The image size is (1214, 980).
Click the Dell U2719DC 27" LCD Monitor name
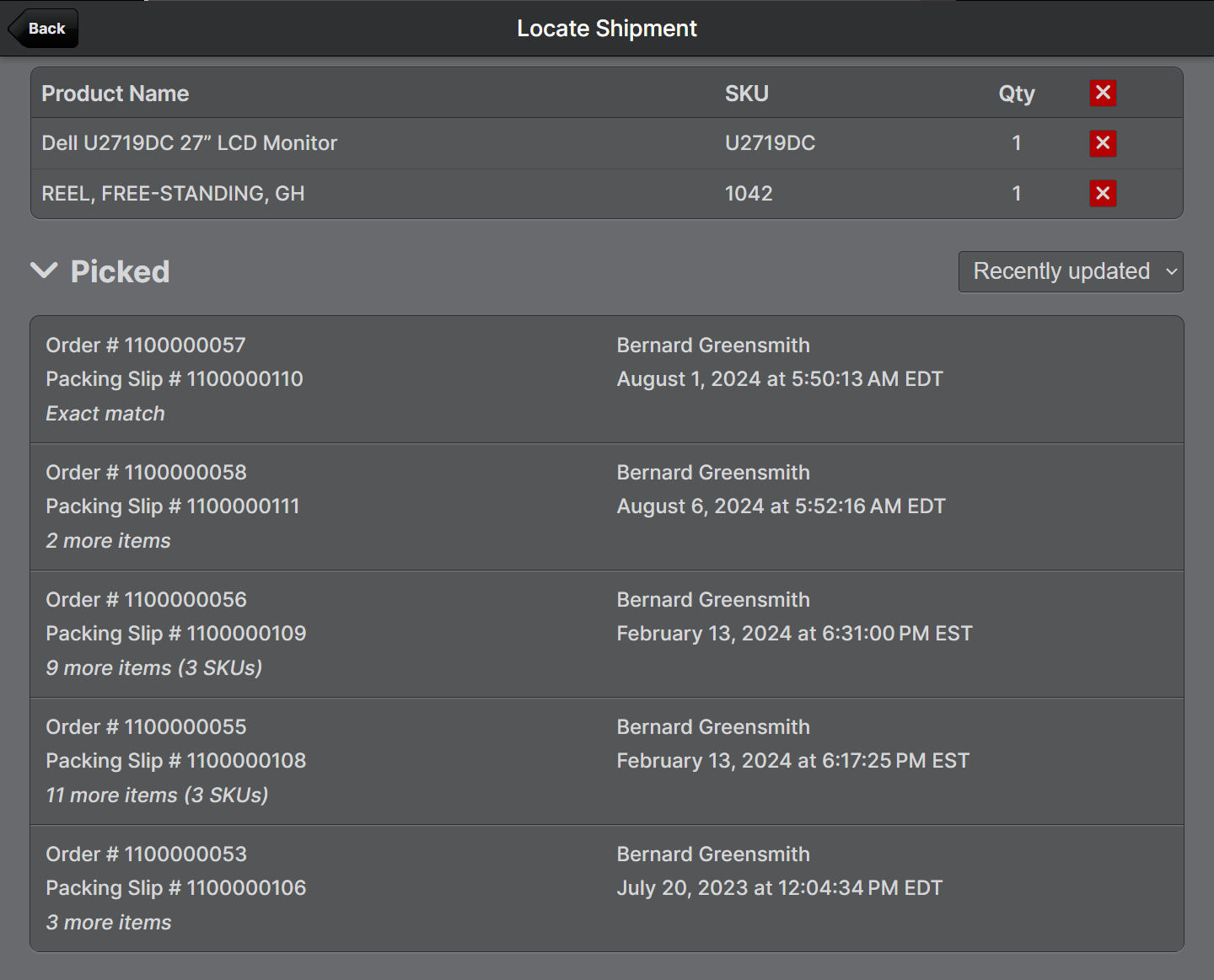click(x=190, y=143)
